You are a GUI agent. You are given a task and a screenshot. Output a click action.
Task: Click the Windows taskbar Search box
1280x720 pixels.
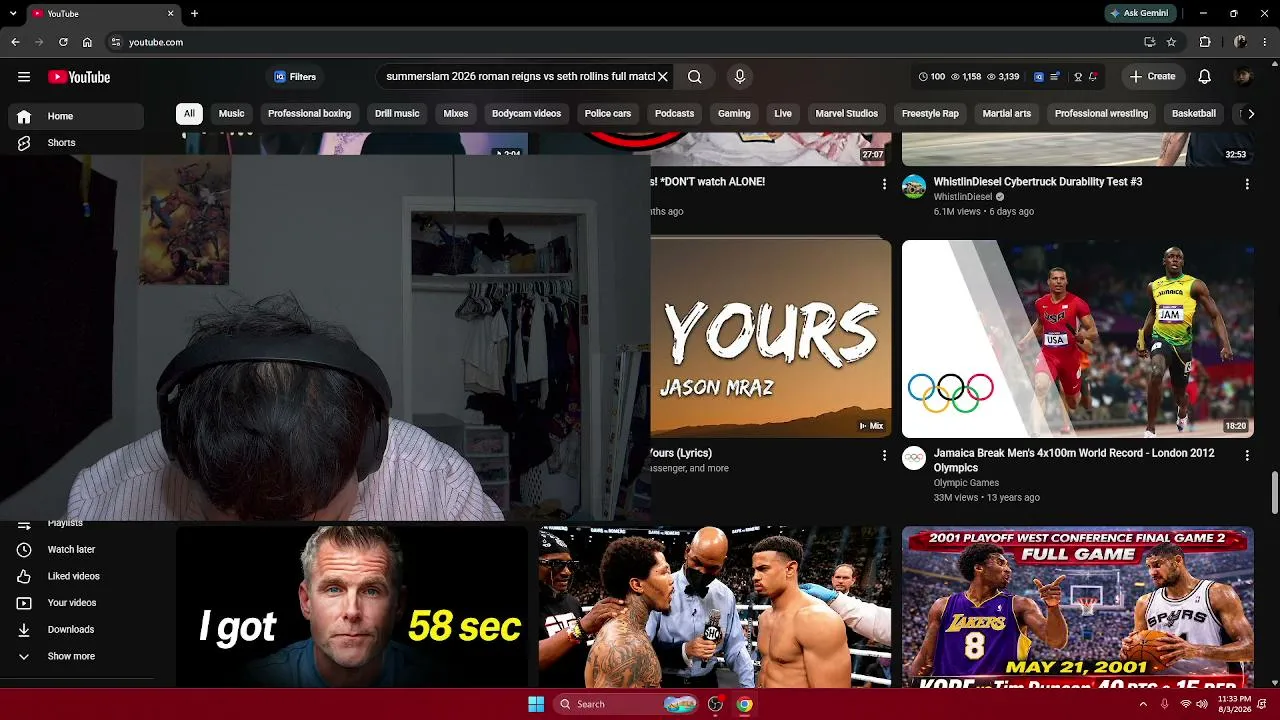(626, 704)
